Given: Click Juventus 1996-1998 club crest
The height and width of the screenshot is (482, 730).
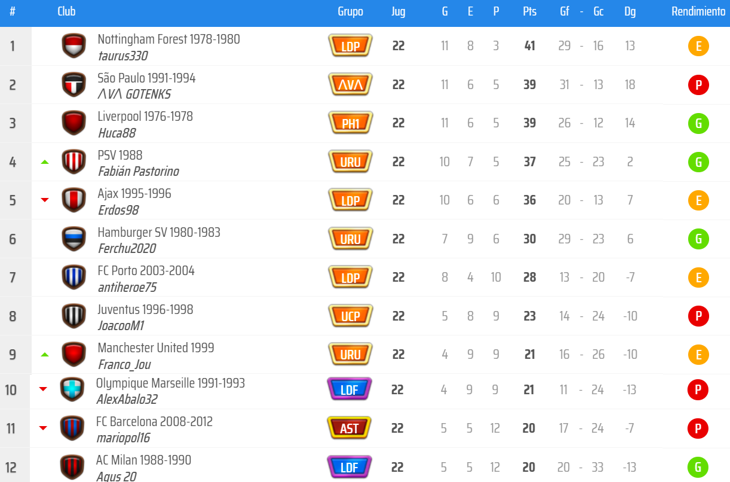Looking at the screenshot, I should click(74, 316).
